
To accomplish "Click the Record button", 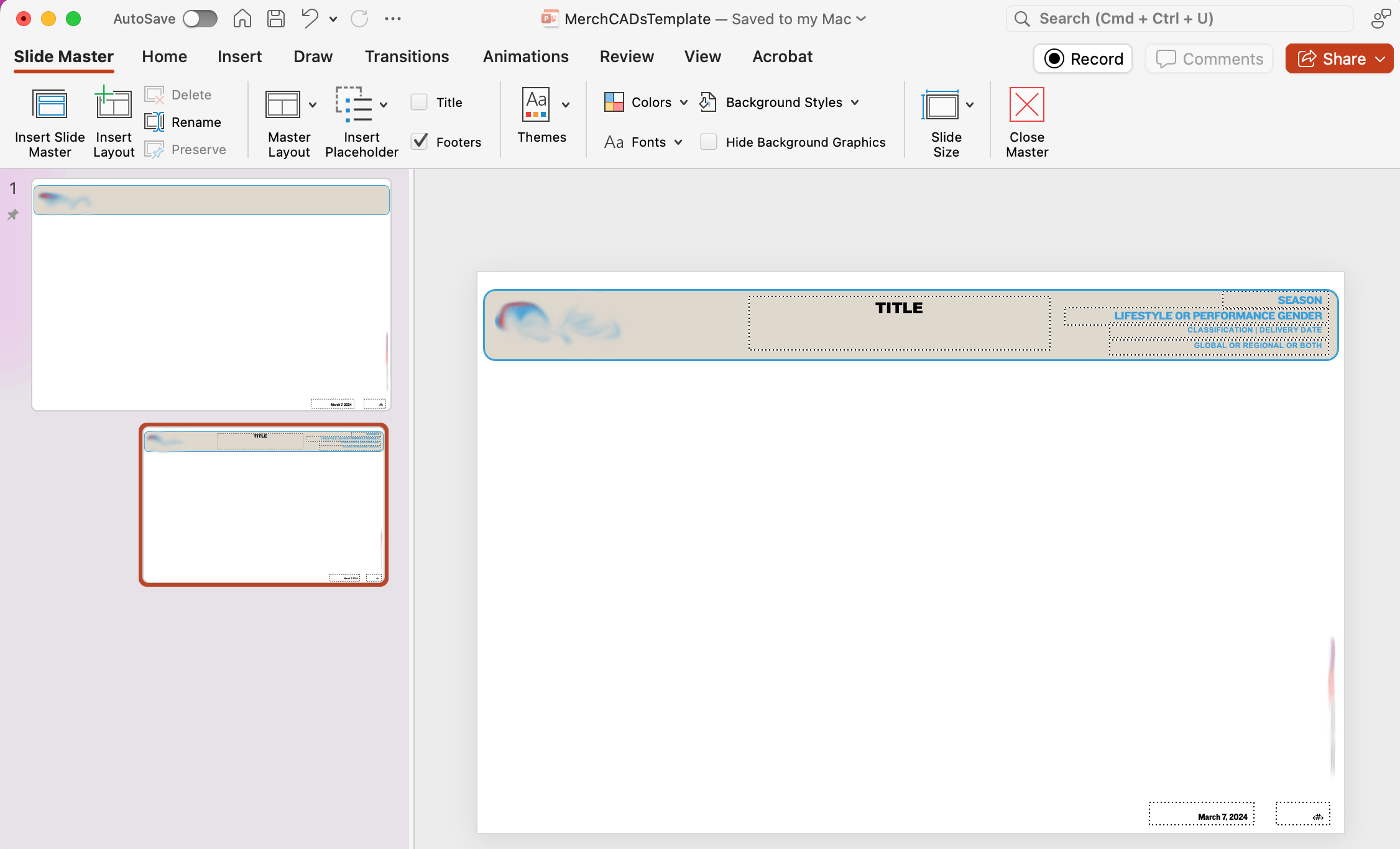I will tap(1082, 58).
